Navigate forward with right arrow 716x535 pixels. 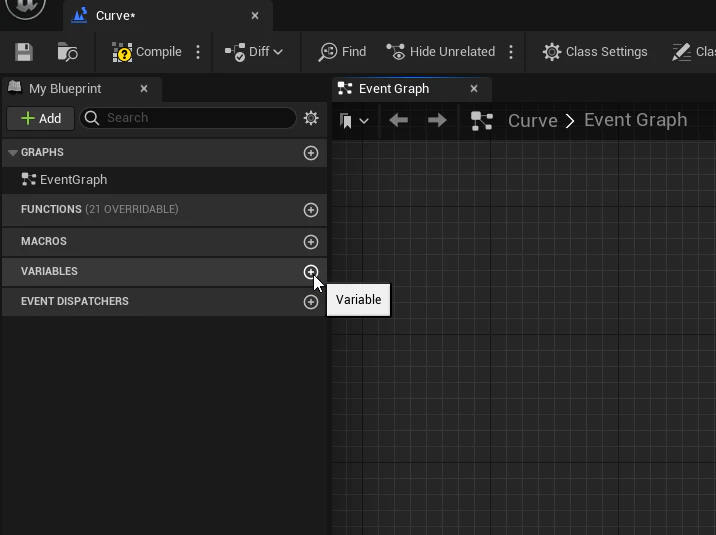coord(437,121)
